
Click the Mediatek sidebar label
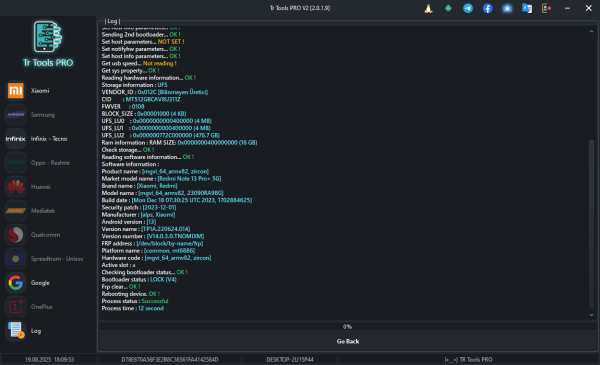point(43,211)
